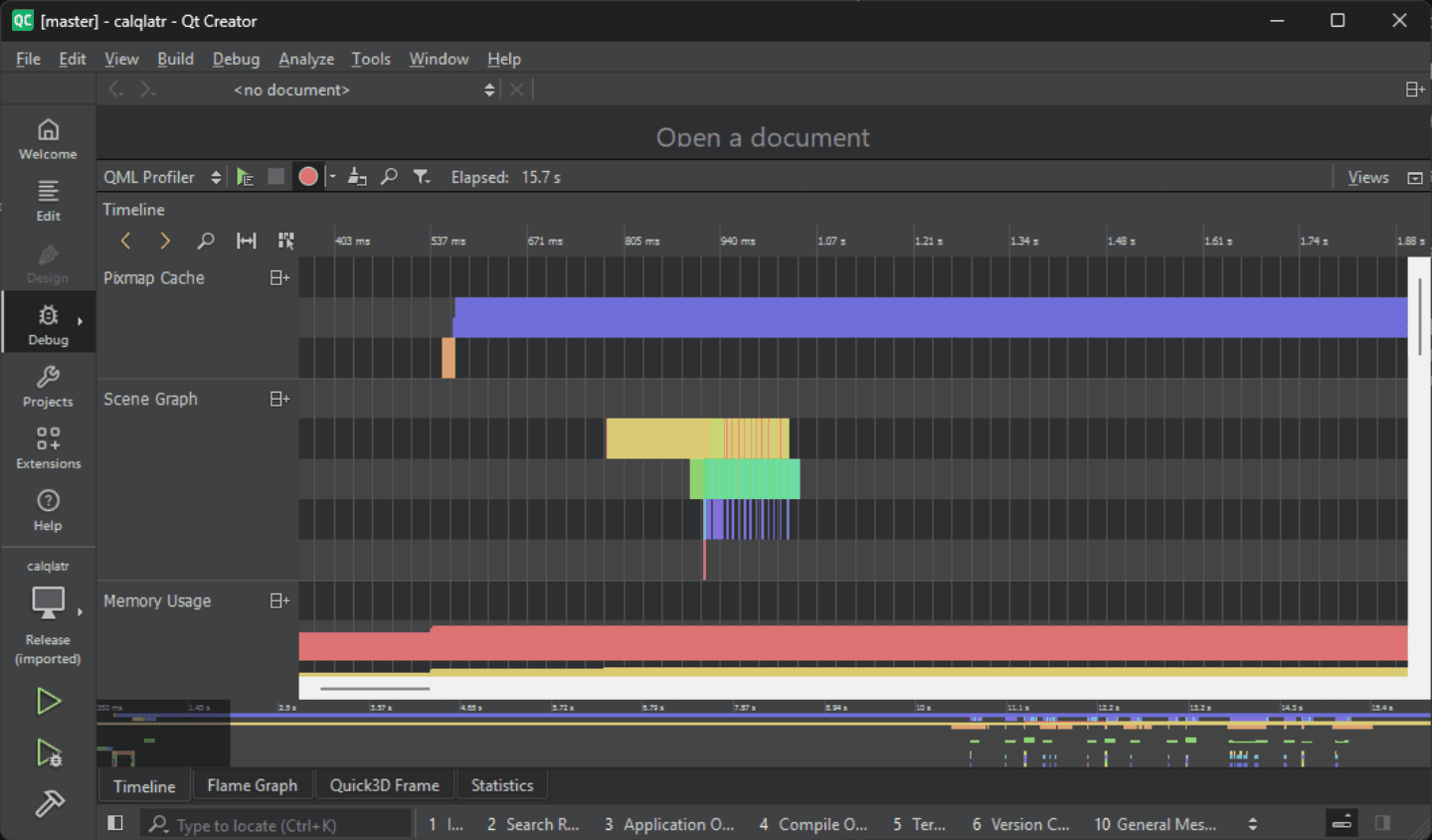Image resolution: width=1432 pixels, height=840 pixels.
Task: Open the Window menu
Action: 439,59
